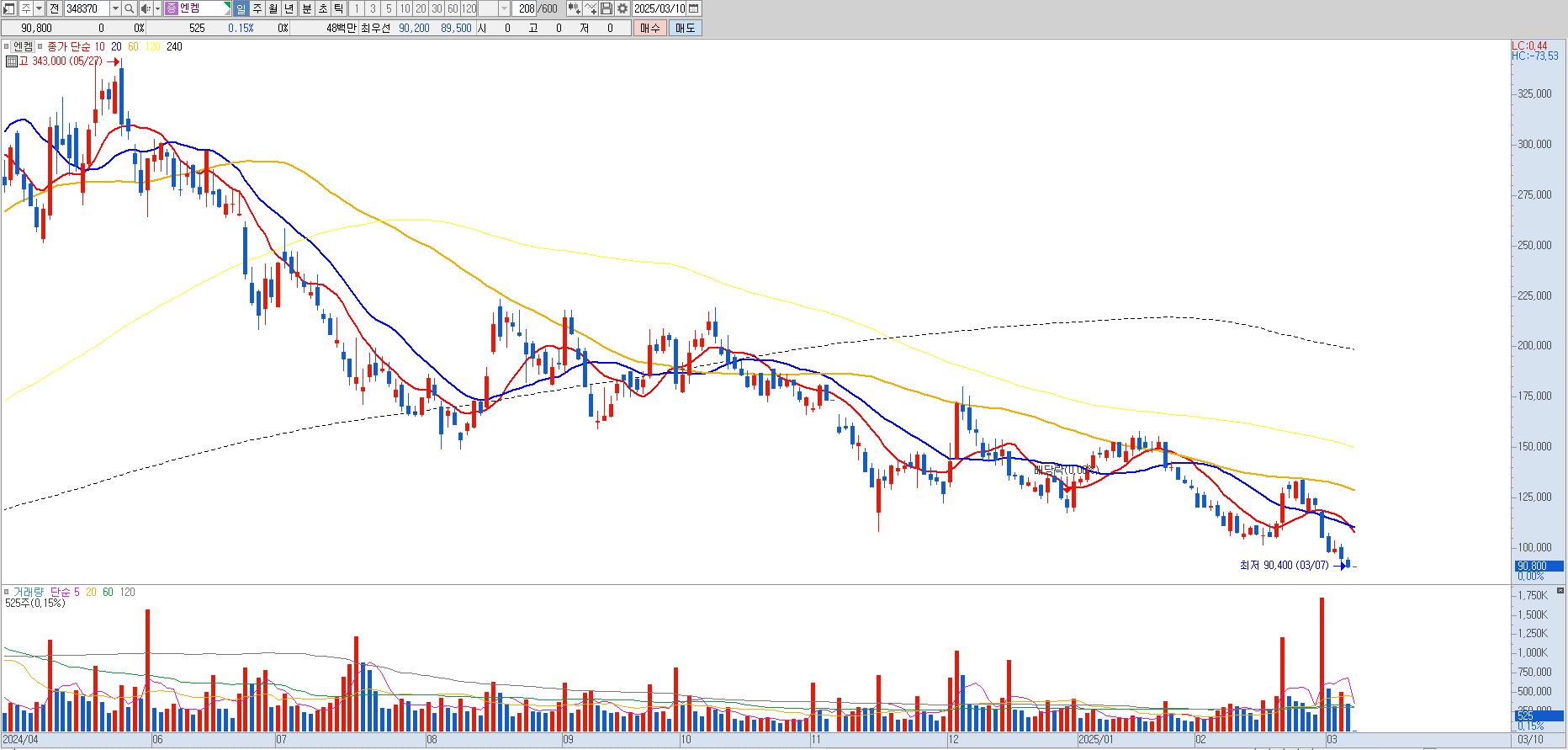
Task: Switch to yearly (년) chart period
Action: [x=289, y=8]
